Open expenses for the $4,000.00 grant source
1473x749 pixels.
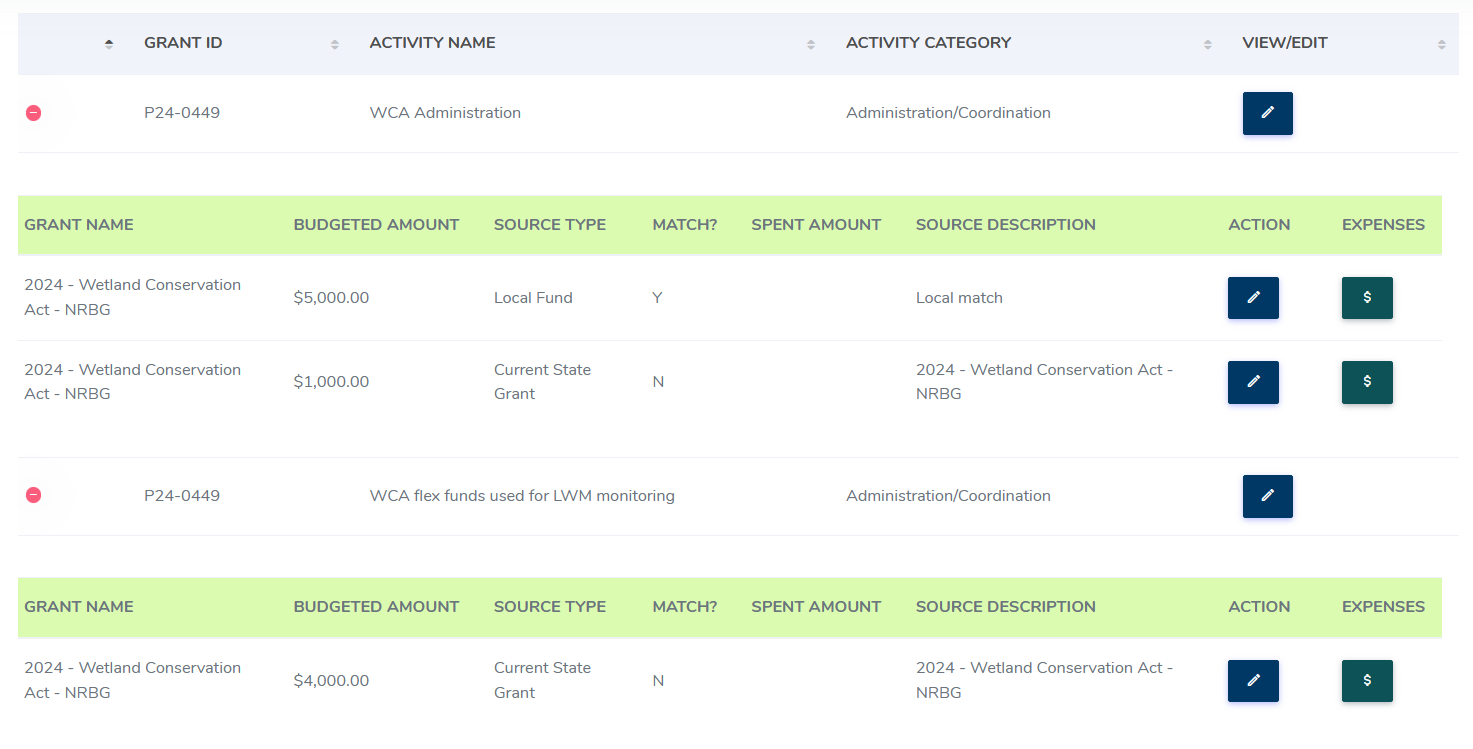1367,681
